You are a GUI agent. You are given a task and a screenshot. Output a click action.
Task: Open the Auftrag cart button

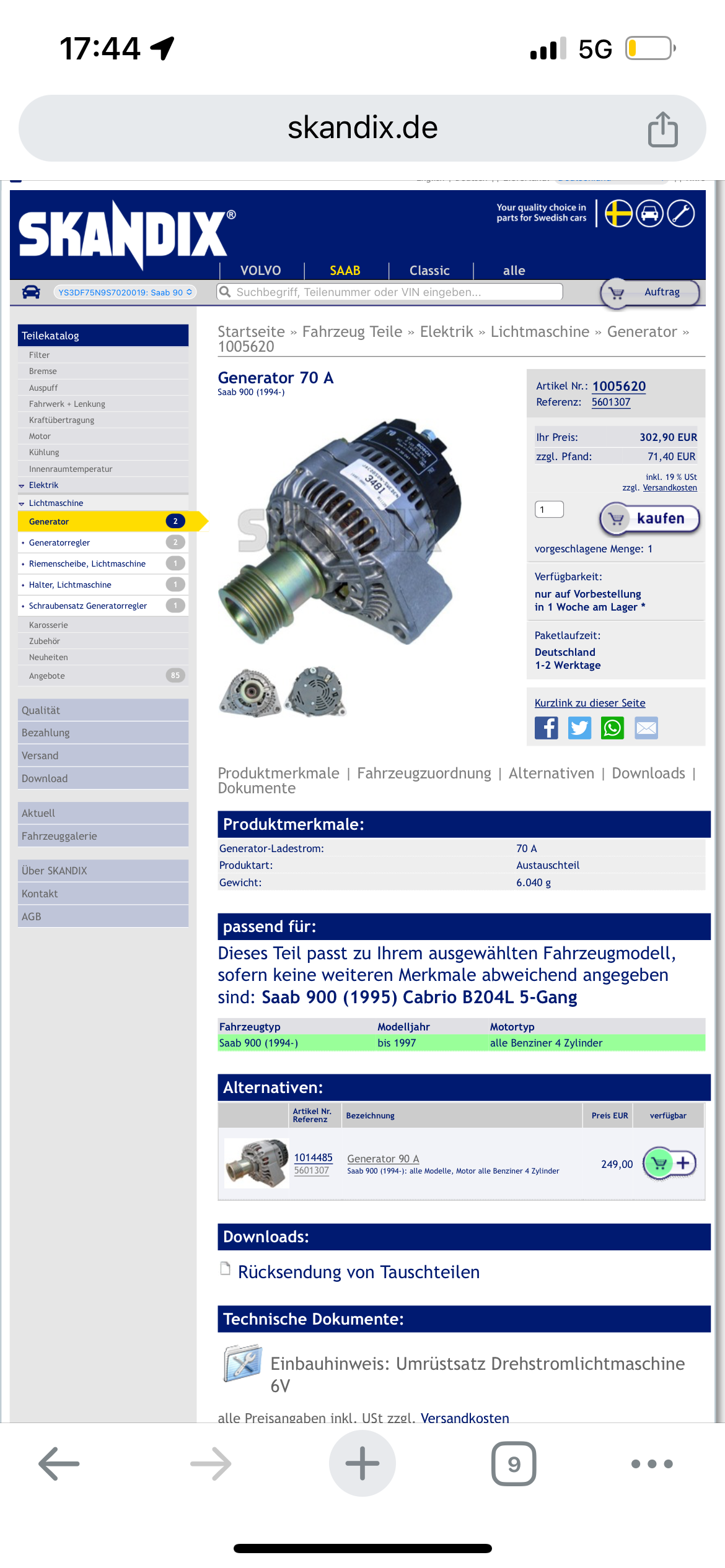650,292
